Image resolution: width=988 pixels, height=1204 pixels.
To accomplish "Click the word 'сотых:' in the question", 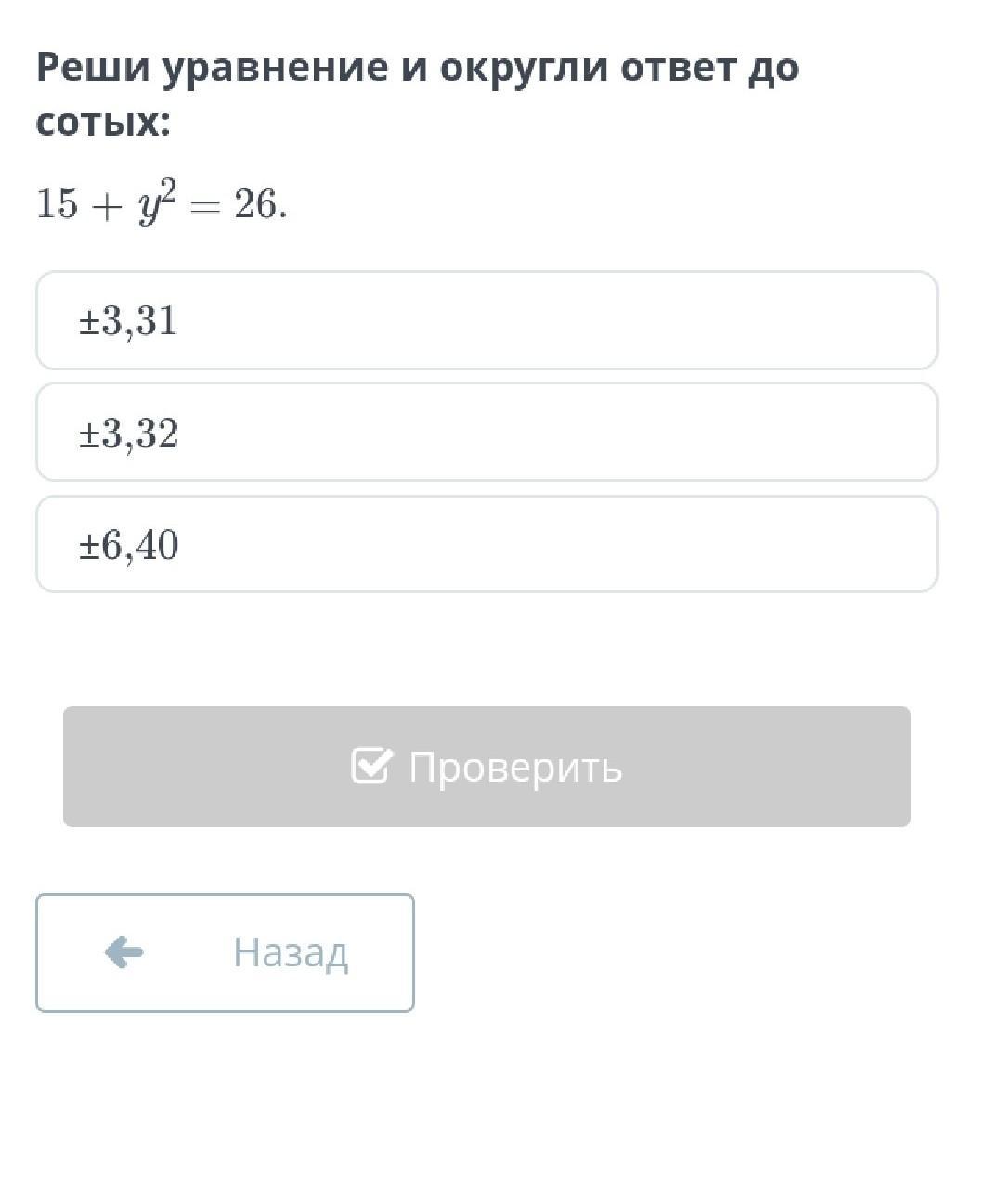I will pyautogui.click(x=103, y=122).
